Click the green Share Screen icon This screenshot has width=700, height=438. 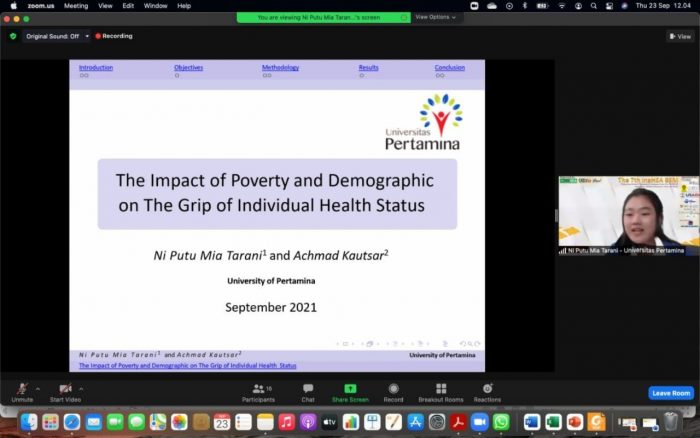(x=350, y=389)
